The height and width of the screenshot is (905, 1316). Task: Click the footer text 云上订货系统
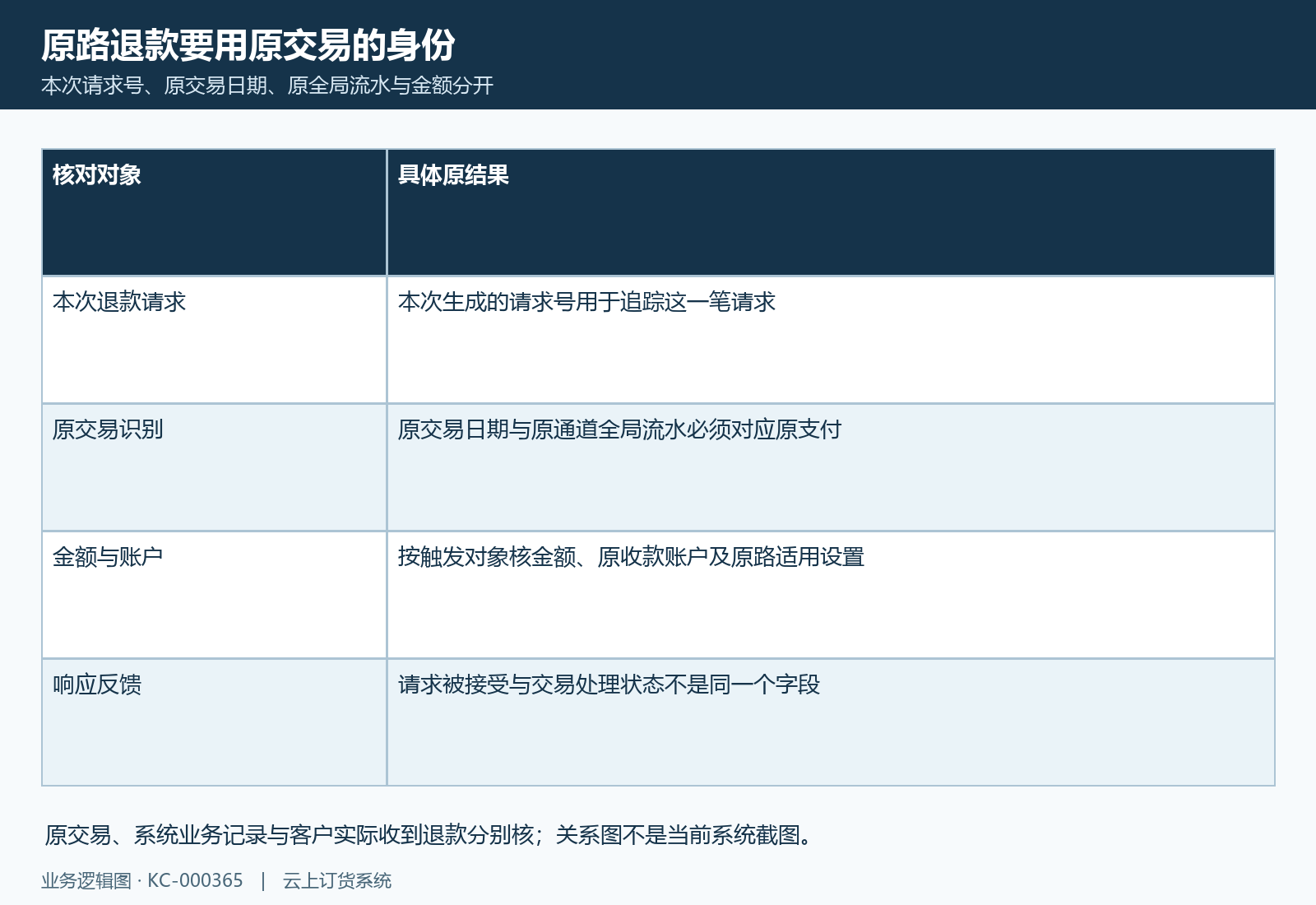point(337,880)
